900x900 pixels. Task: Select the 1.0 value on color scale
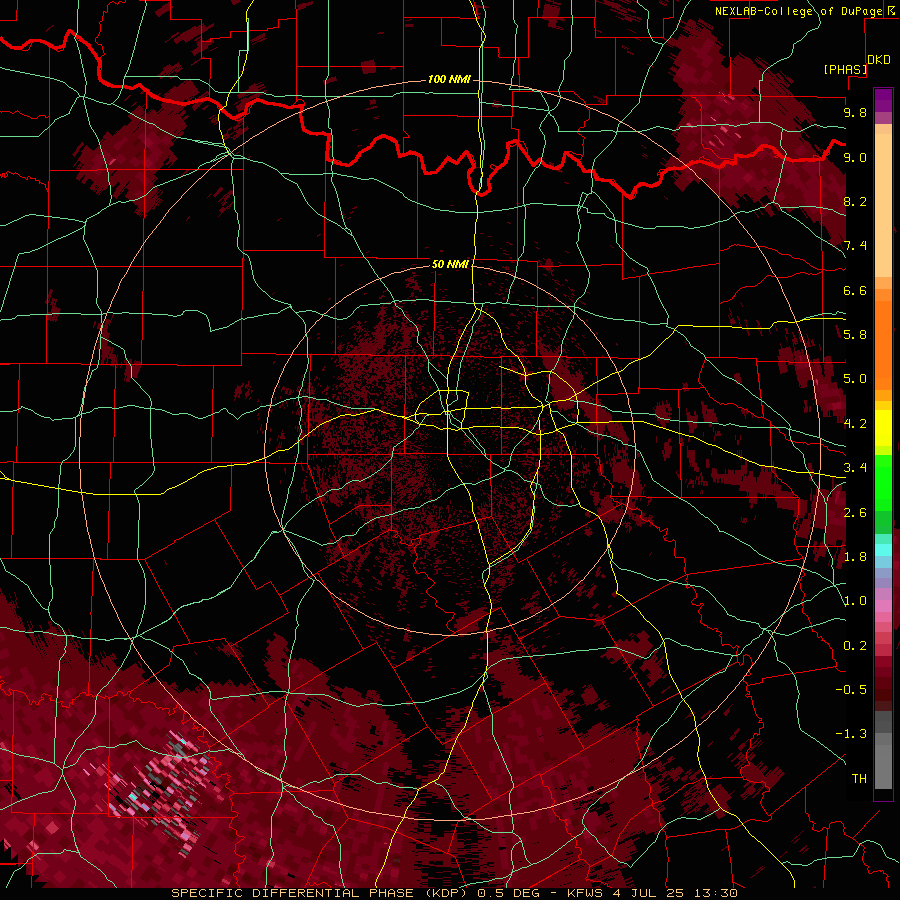pos(855,600)
